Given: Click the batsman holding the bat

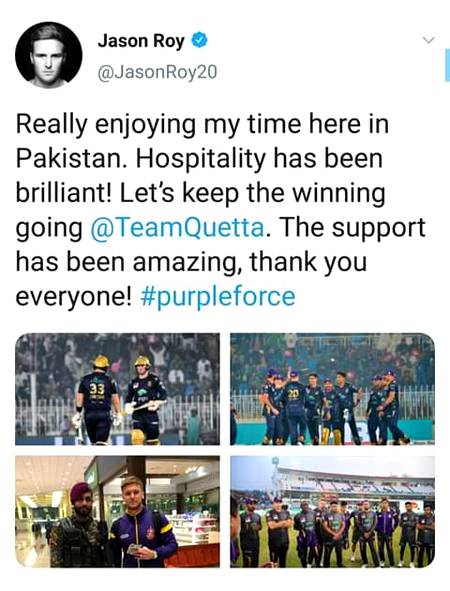Looking at the screenshot, I should (x=147, y=400).
